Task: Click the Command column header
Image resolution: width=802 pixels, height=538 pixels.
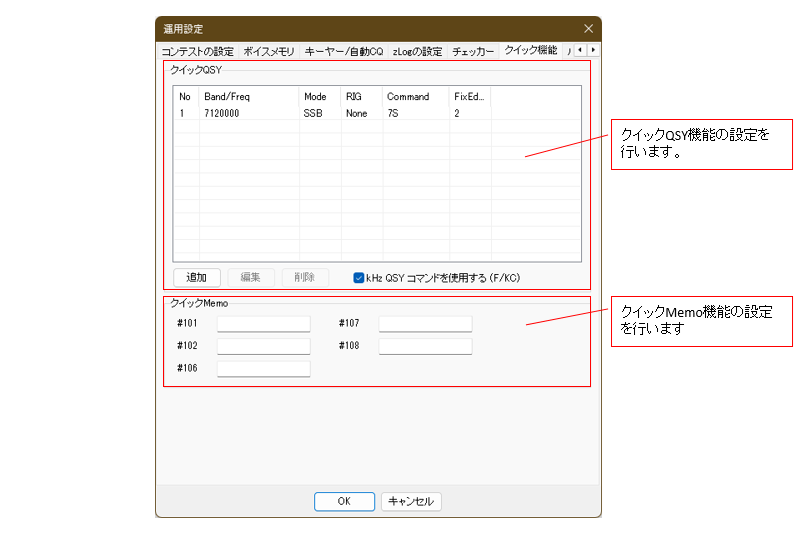Action: click(x=416, y=97)
